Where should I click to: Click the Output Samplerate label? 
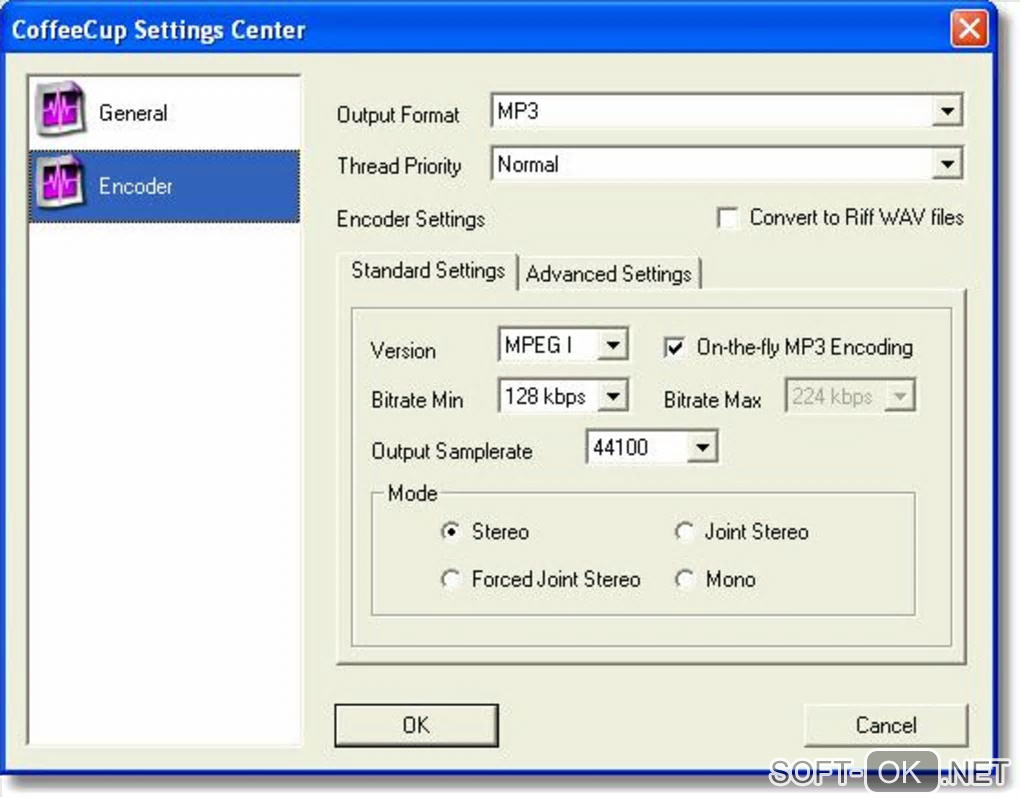click(x=451, y=451)
